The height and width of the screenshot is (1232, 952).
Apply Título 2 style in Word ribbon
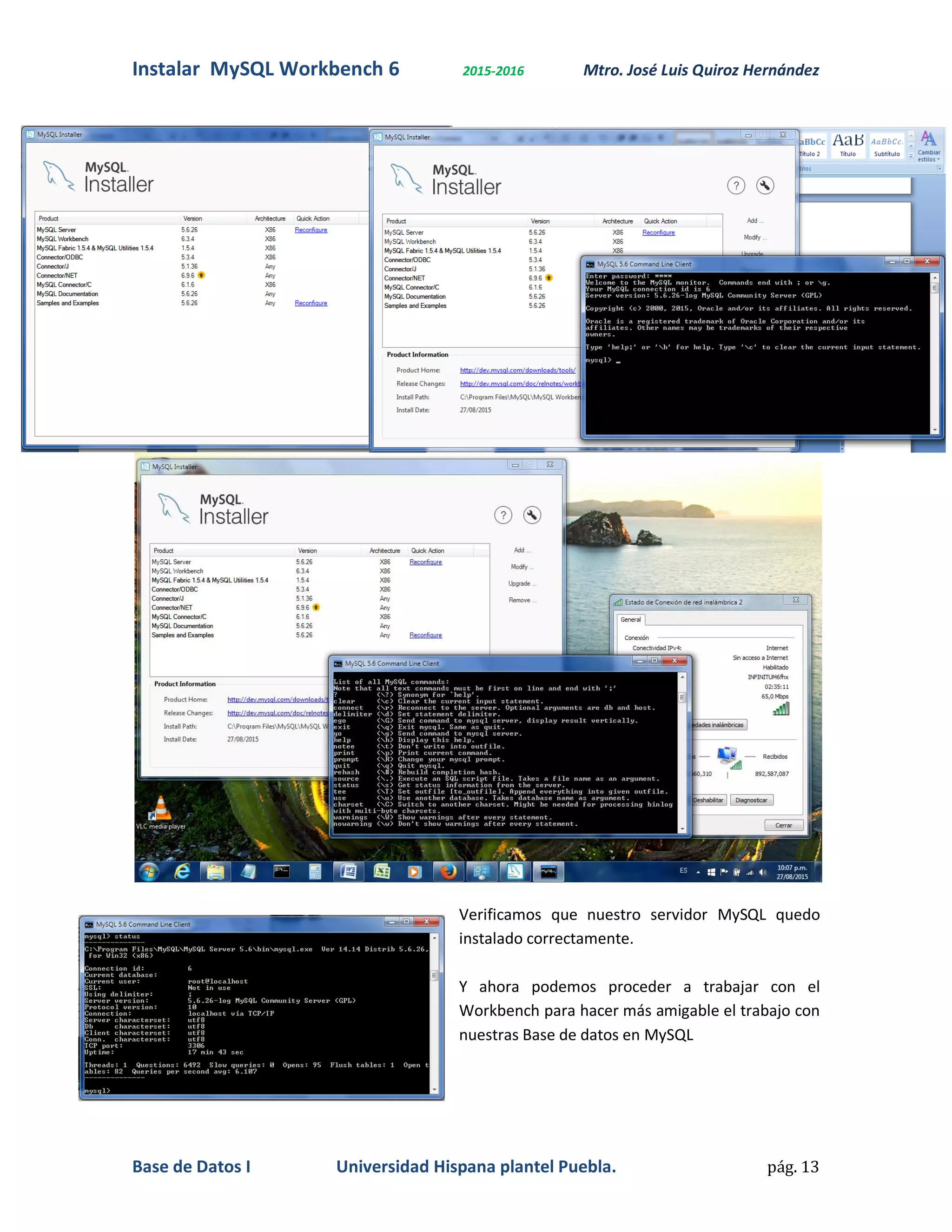coord(813,146)
